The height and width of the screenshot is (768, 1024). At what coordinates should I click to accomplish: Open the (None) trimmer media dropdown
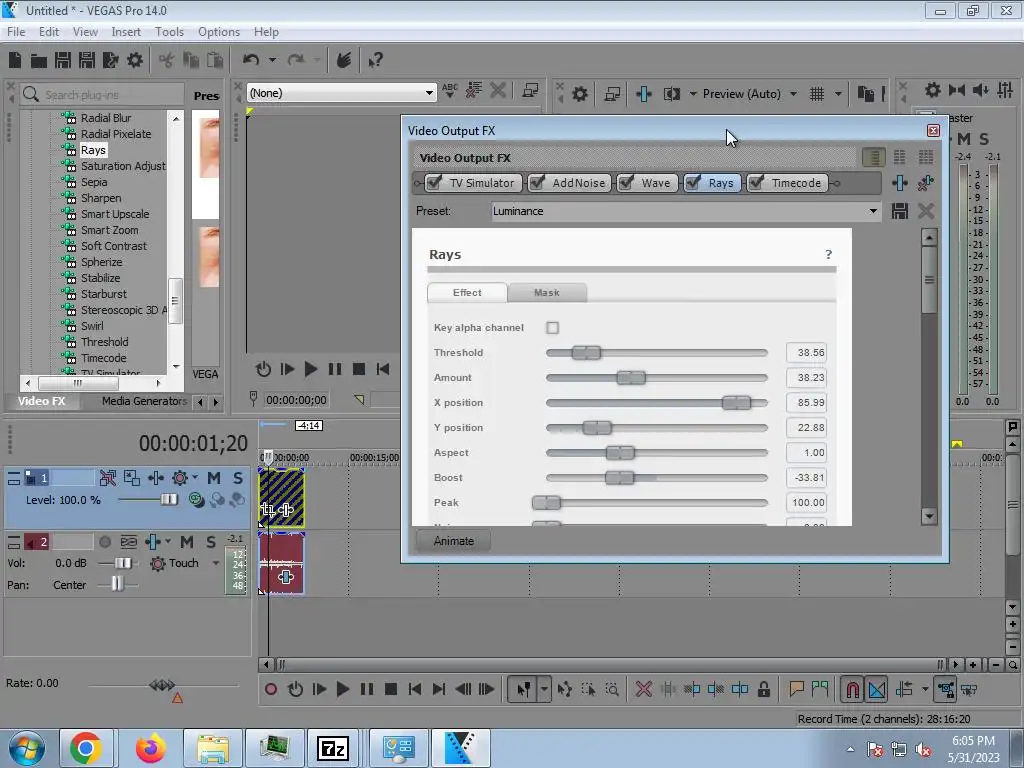[x=428, y=93]
